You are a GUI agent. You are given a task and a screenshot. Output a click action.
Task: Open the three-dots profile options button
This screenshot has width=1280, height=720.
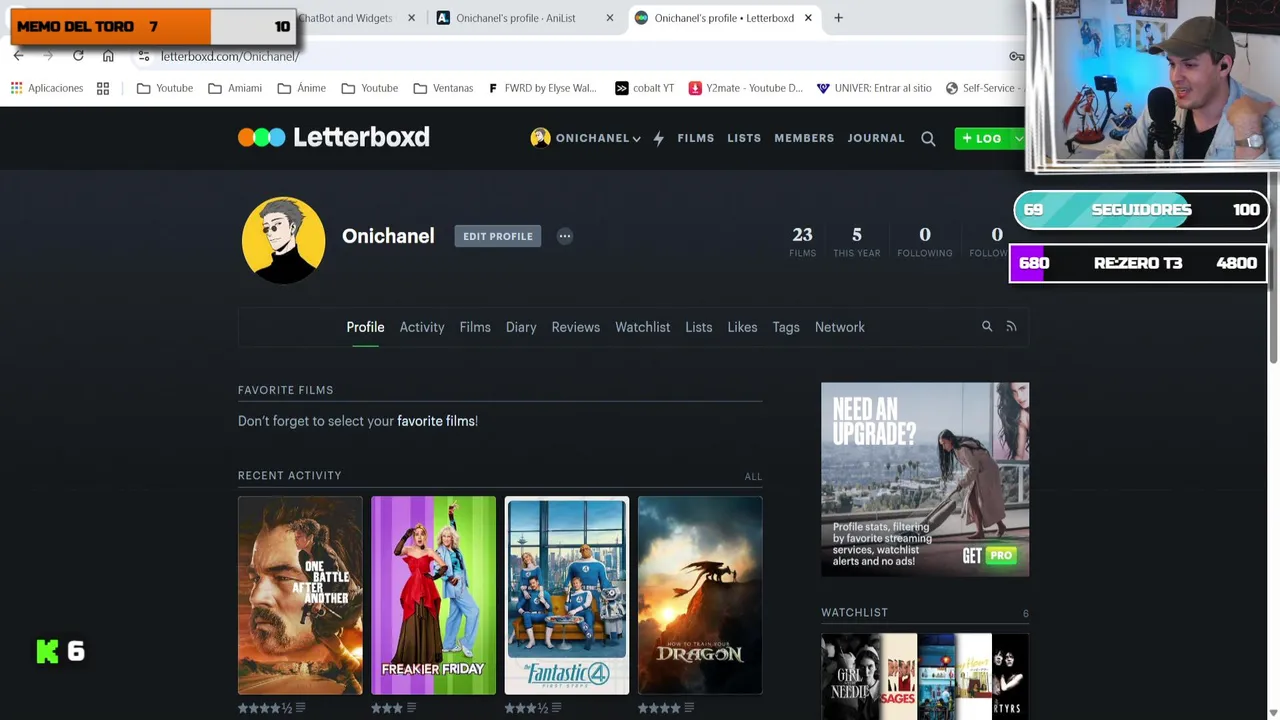(565, 236)
